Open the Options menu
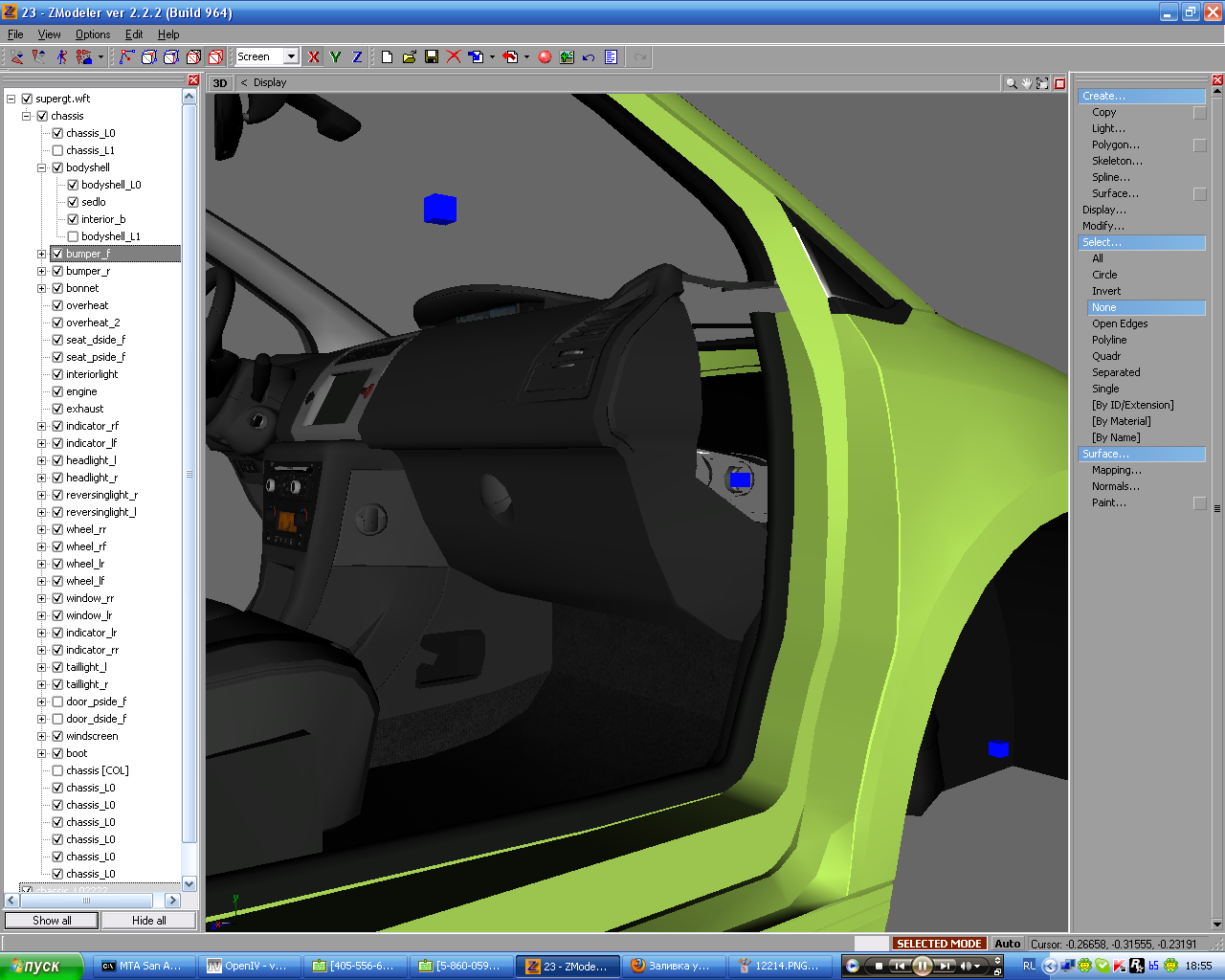 click(93, 34)
